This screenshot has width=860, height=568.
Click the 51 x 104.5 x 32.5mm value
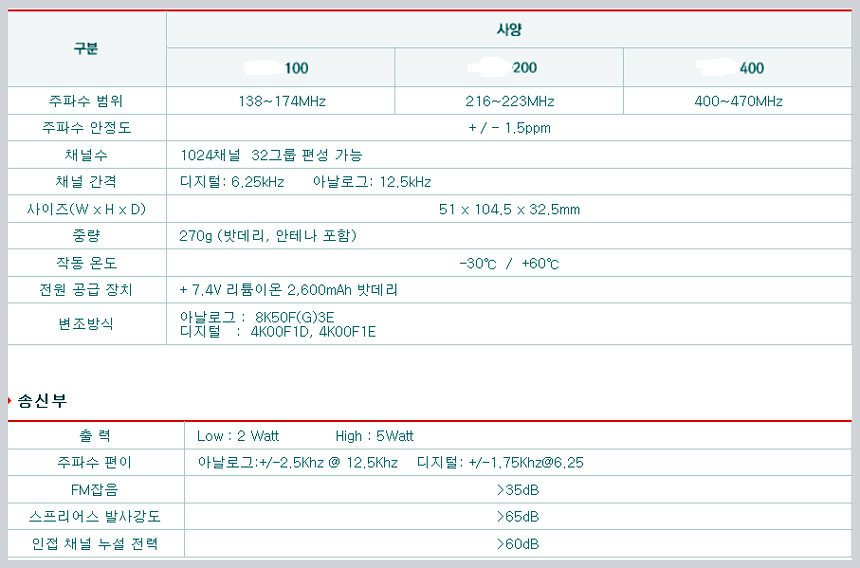point(509,209)
